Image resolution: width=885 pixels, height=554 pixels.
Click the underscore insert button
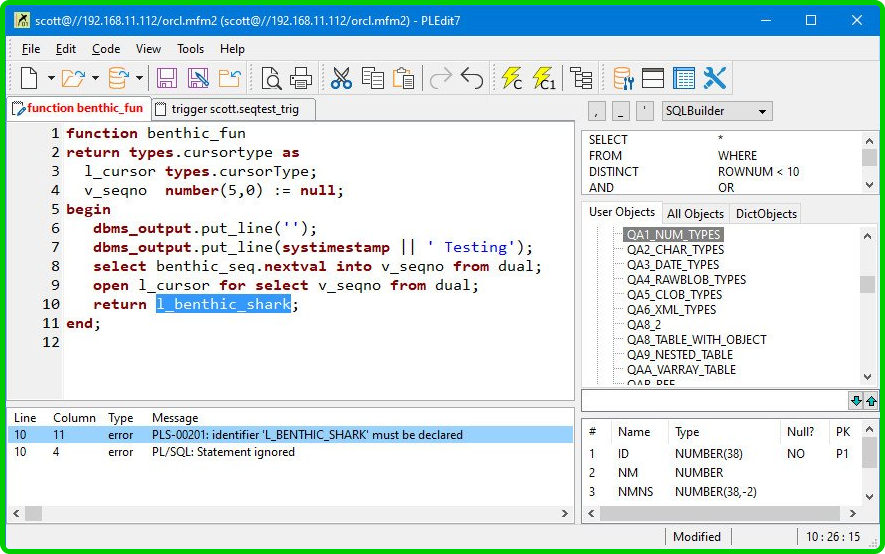point(621,111)
